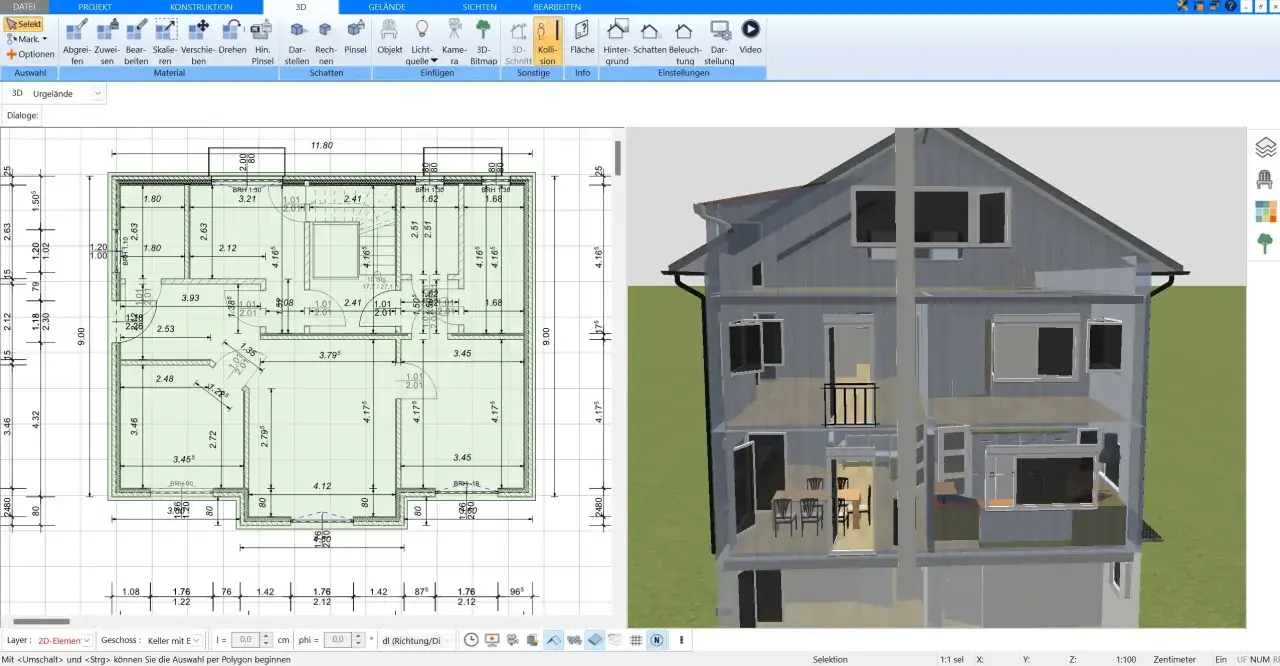Click the 3D-Schnitt tool
Screen dimensions: 1280x666
518,41
